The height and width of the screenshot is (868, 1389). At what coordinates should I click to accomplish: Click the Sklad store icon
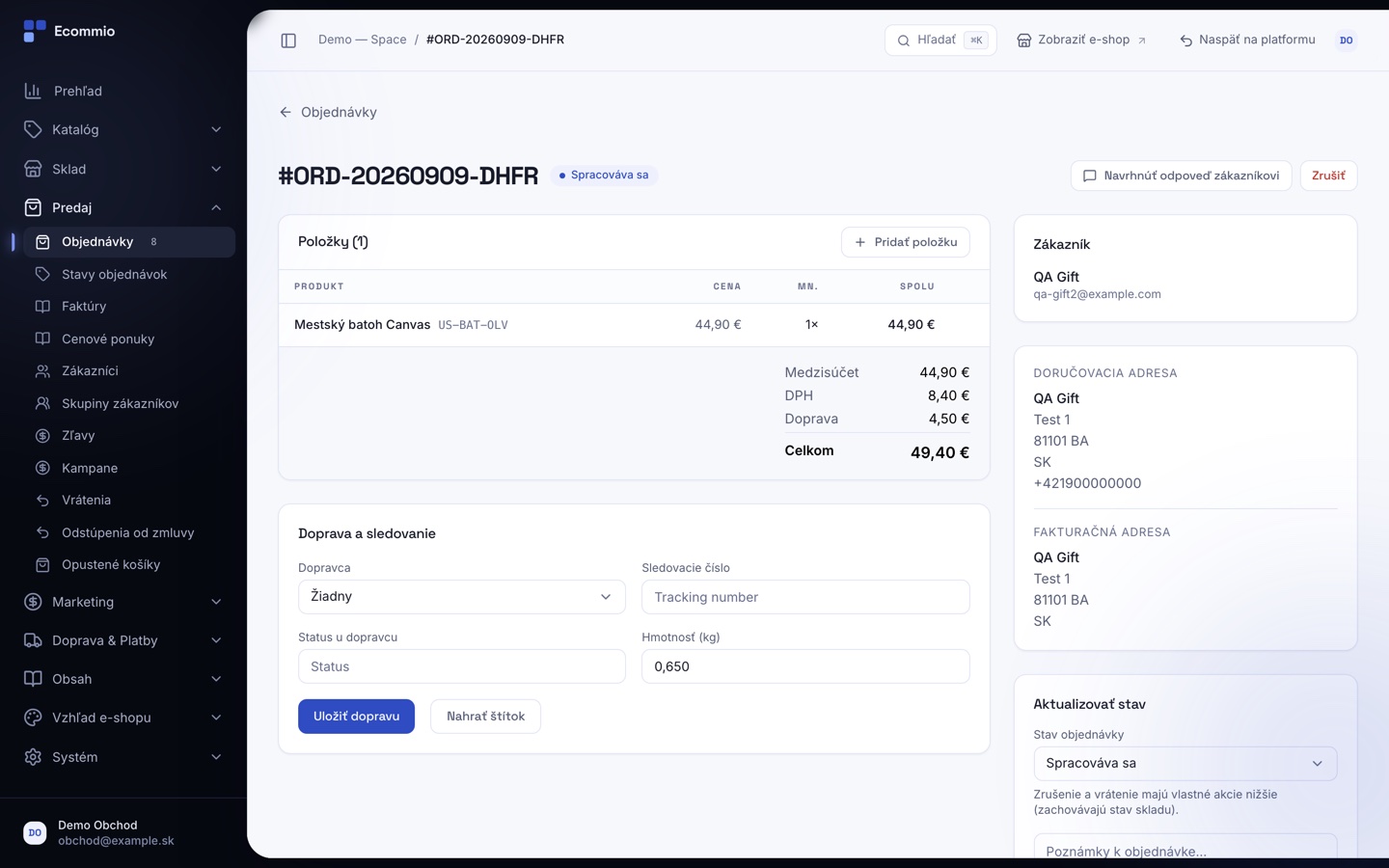(33, 169)
